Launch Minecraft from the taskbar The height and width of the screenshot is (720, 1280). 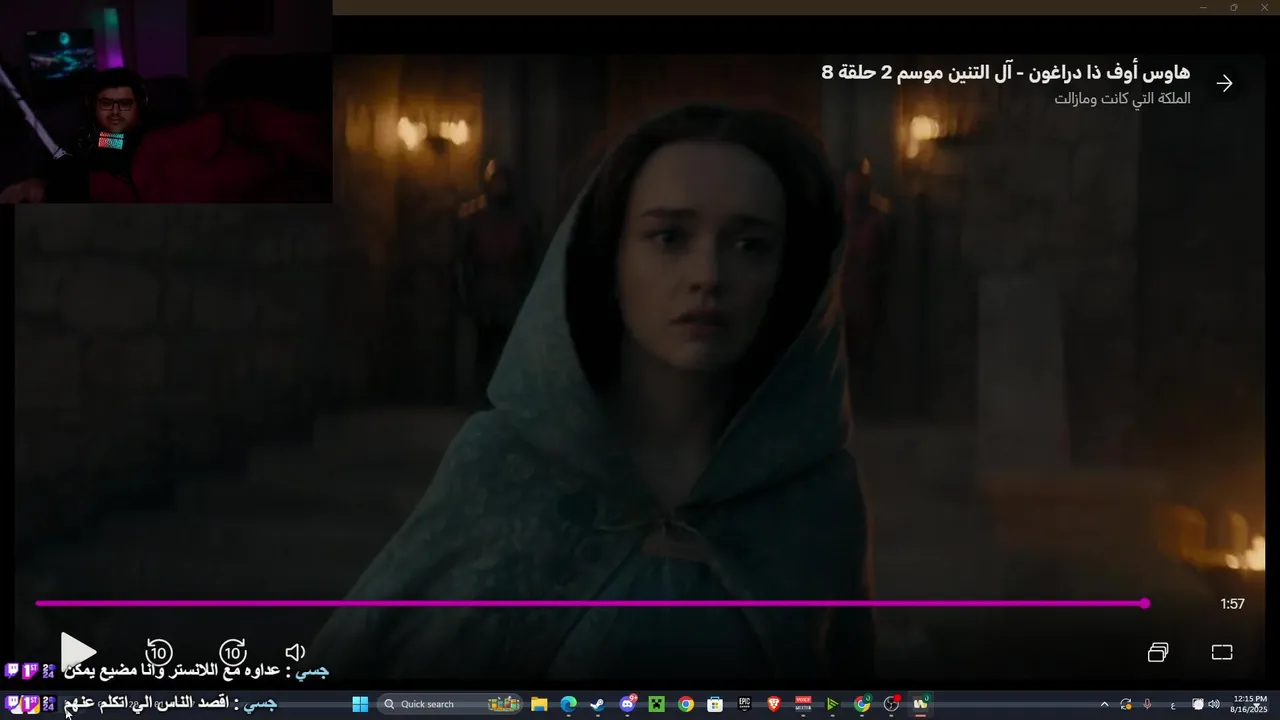pyautogui.click(x=656, y=704)
